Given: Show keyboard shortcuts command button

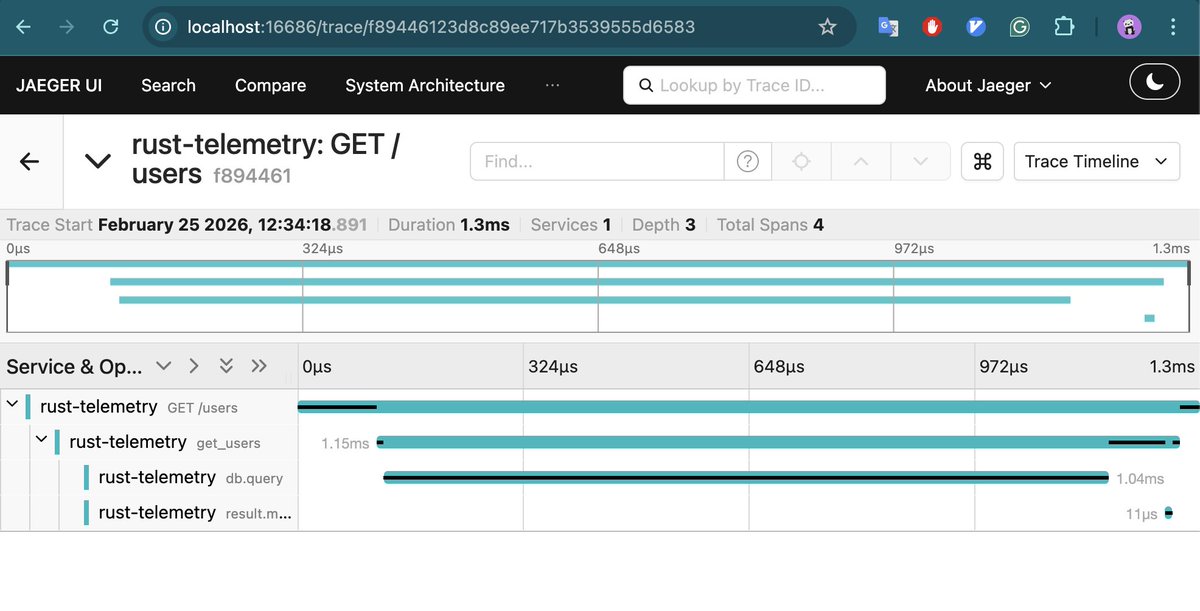Looking at the screenshot, I should point(982,161).
